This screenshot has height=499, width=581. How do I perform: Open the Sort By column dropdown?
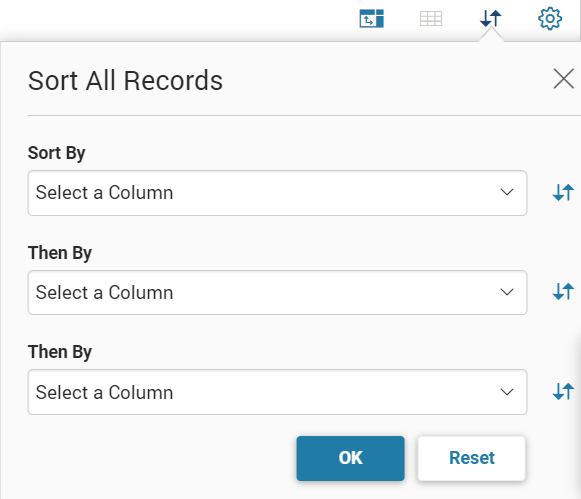click(x=278, y=193)
